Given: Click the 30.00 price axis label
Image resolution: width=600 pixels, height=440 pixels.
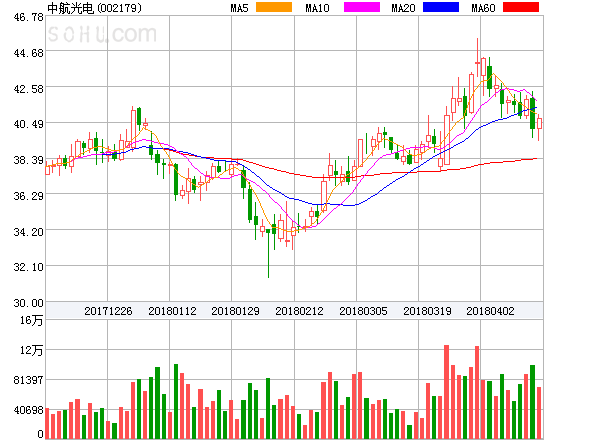Looking at the screenshot, I should point(22,303).
